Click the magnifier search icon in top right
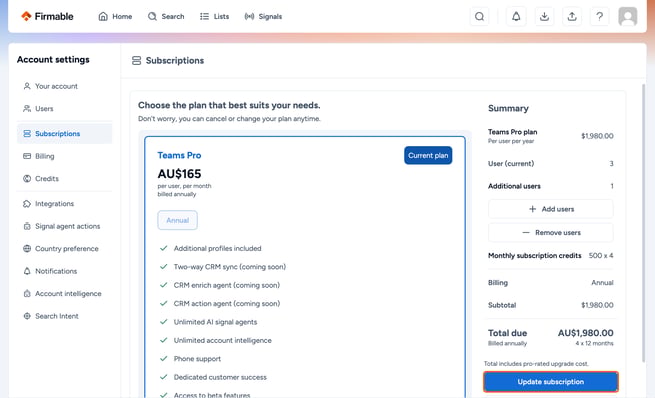Screen dimensions: 655x398 [x=480, y=16]
